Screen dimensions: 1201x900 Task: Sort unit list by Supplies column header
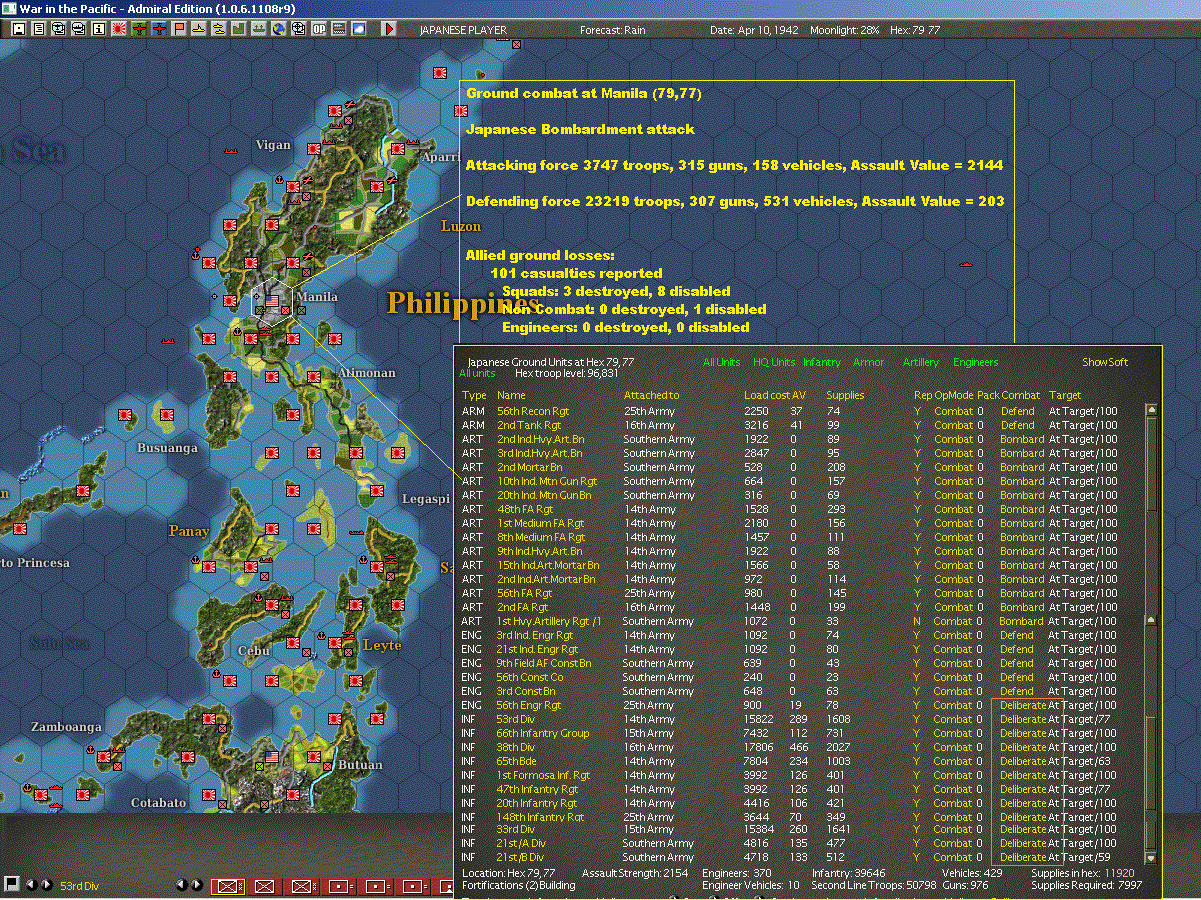click(x=846, y=395)
